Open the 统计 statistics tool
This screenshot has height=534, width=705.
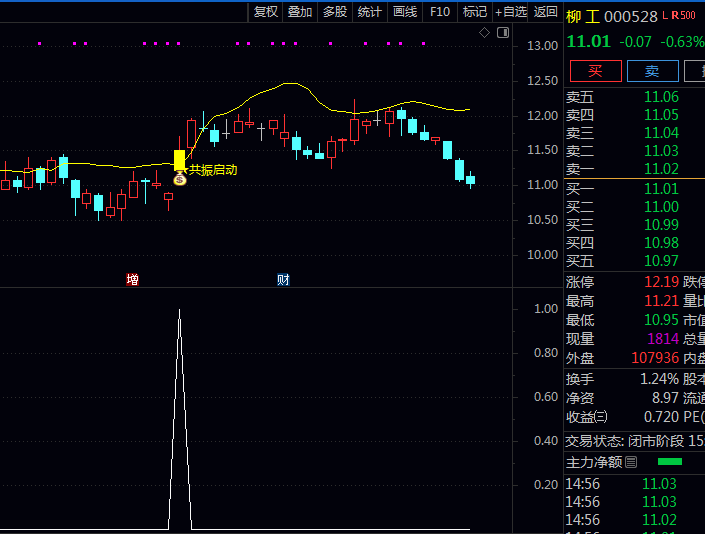(x=370, y=12)
